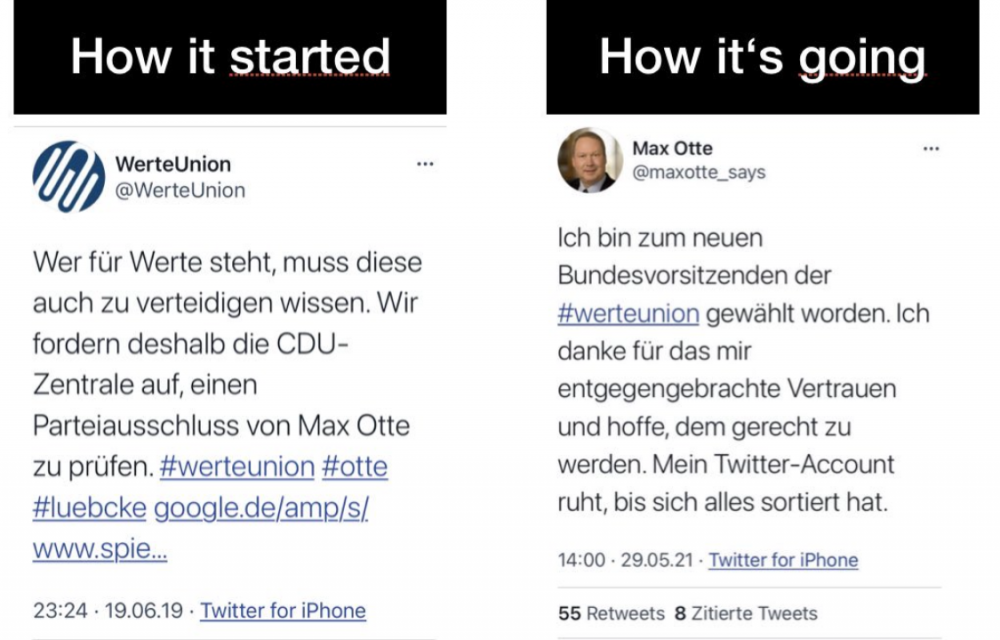The width and height of the screenshot is (1000, 640).
Task: Click the WerteUnion logo avatar
Action: tap(69, 176)
